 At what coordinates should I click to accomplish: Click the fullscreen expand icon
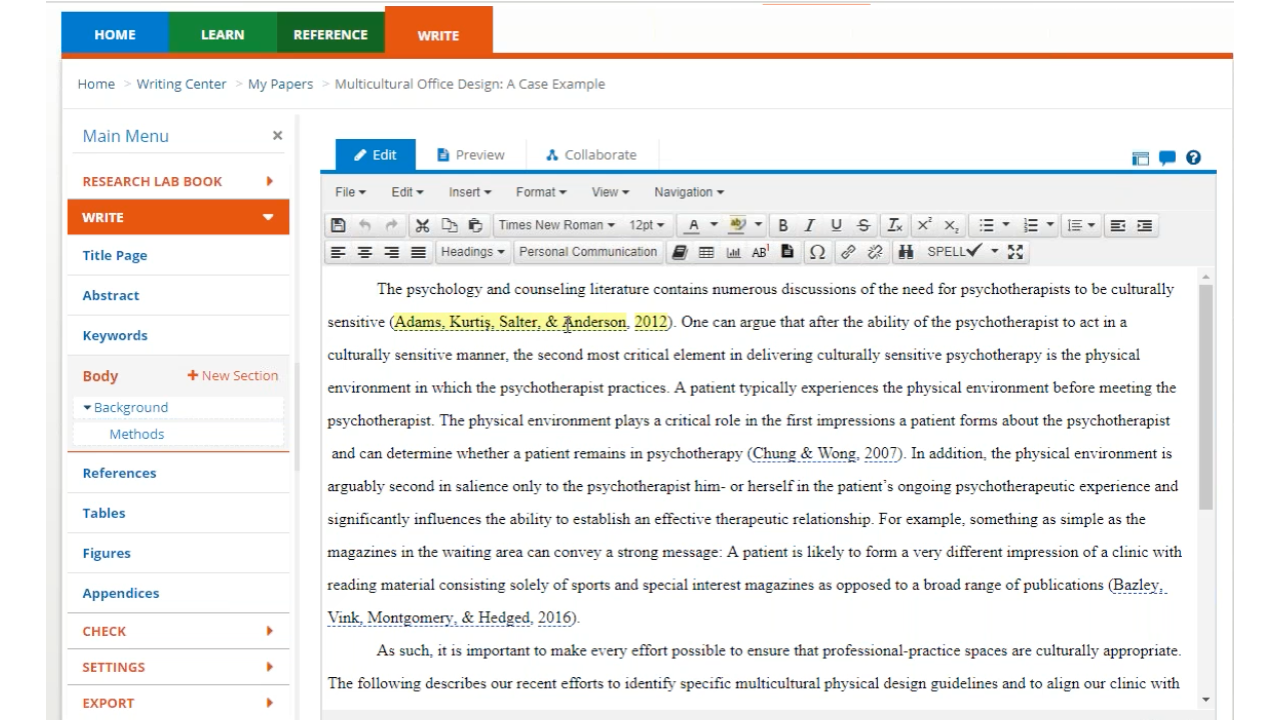1016,252
